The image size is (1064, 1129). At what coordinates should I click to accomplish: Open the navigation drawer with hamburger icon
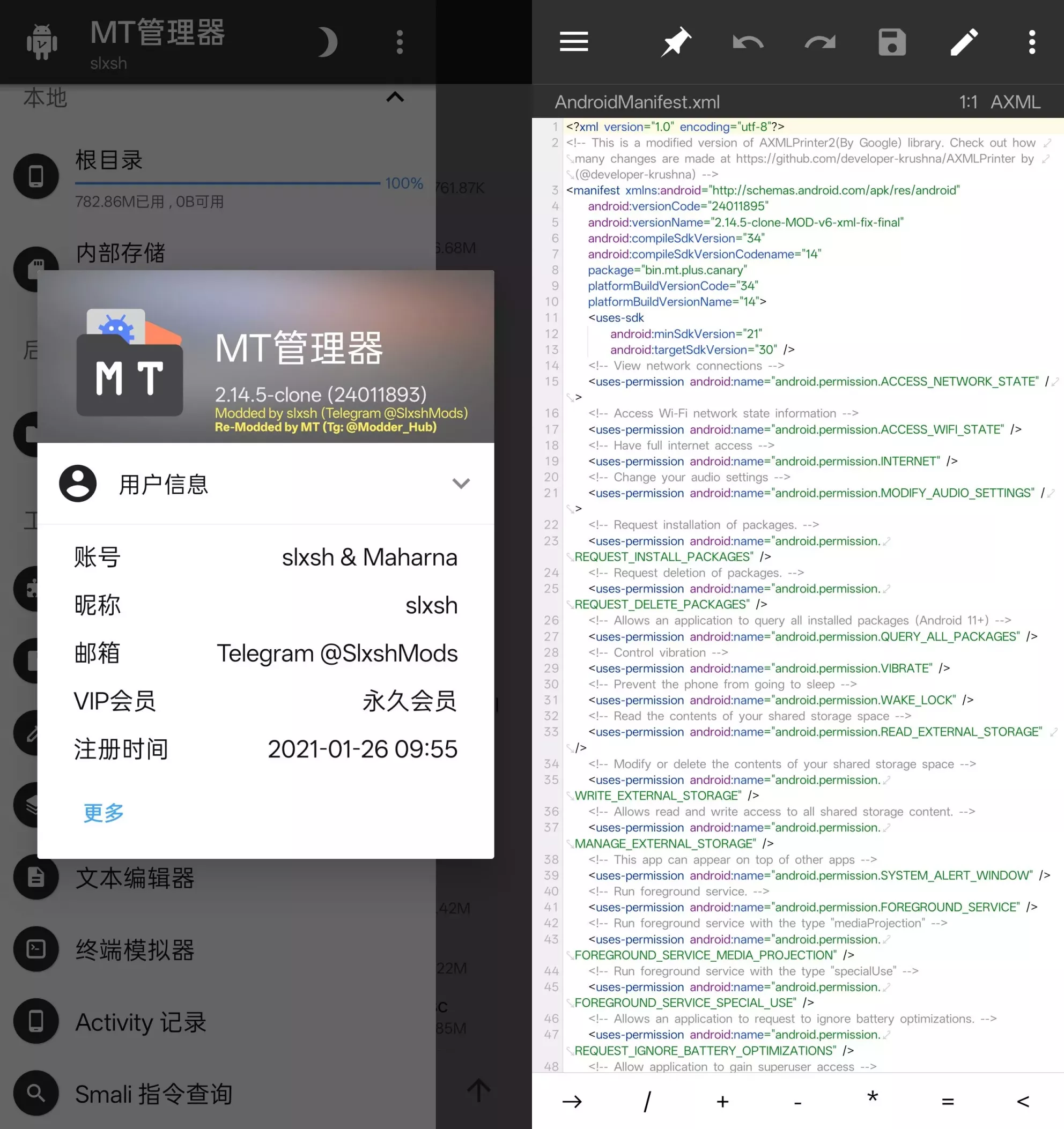(x=574, y=42)
